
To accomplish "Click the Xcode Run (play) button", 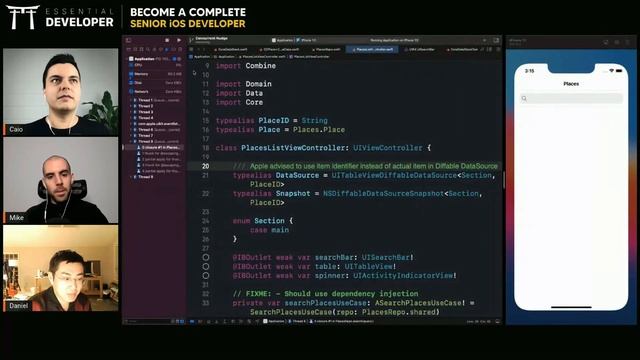I will click(179, 40).
